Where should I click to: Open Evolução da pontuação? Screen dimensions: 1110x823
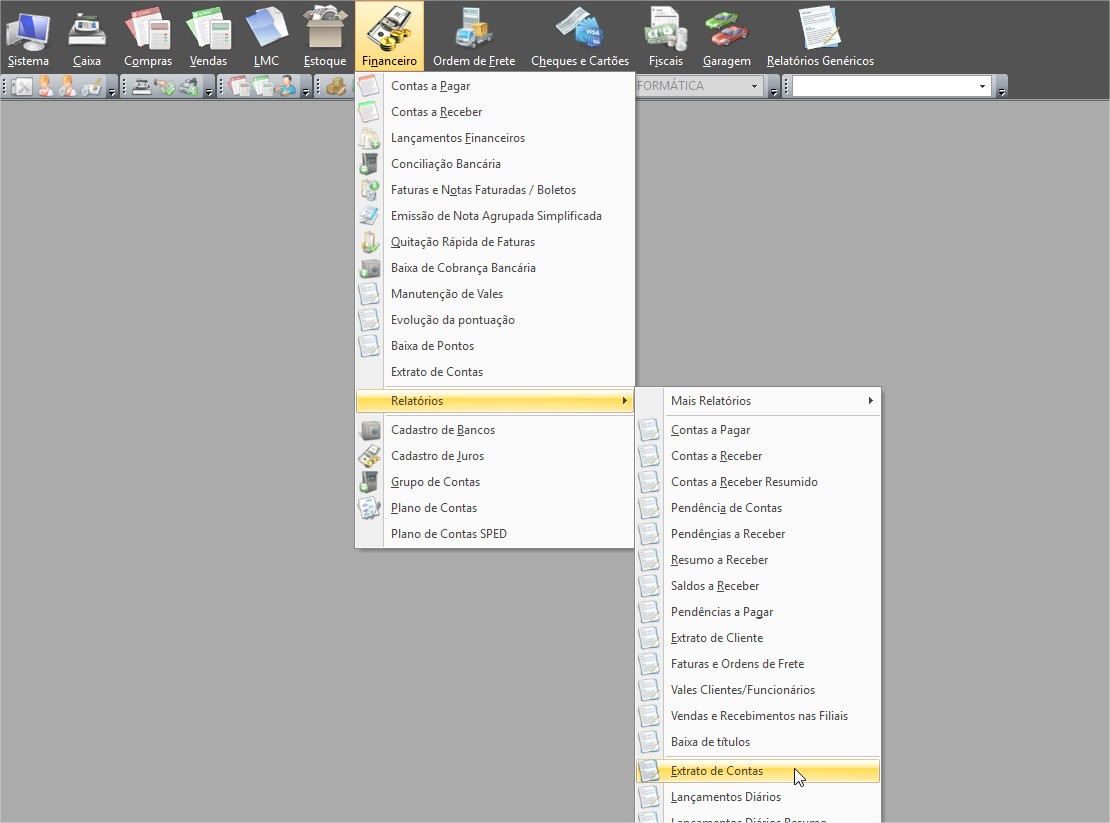(x=495, y=320)
